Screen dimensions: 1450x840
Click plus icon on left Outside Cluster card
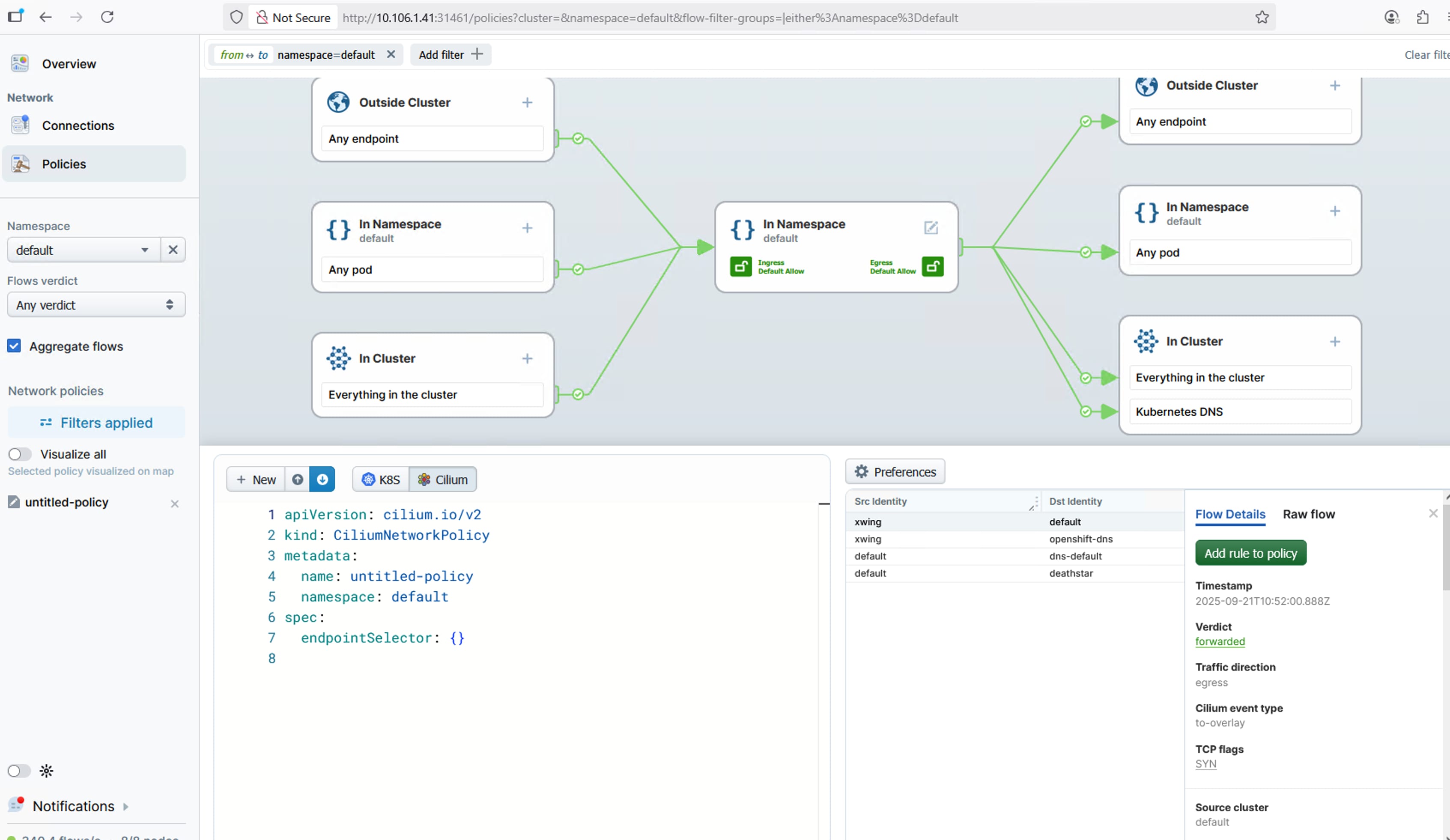527,102
